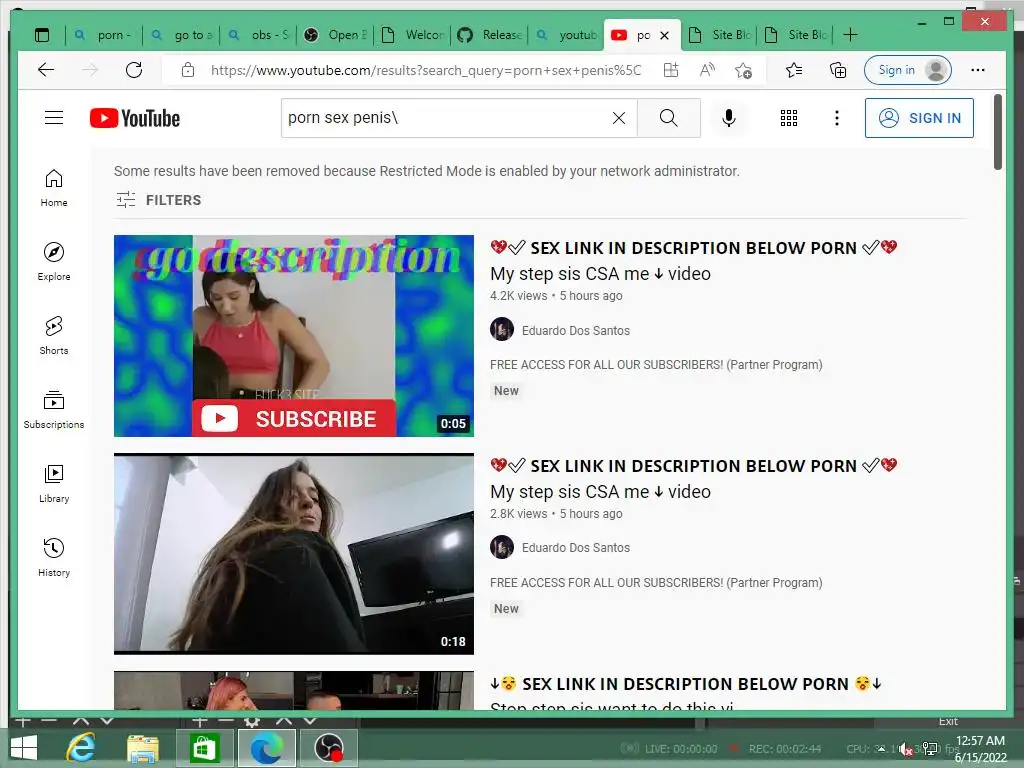Screen dimensions: 1024x768
Task: Switch to the "youtub" search tab
Action: pyautogui.click(x=567, y=35)
